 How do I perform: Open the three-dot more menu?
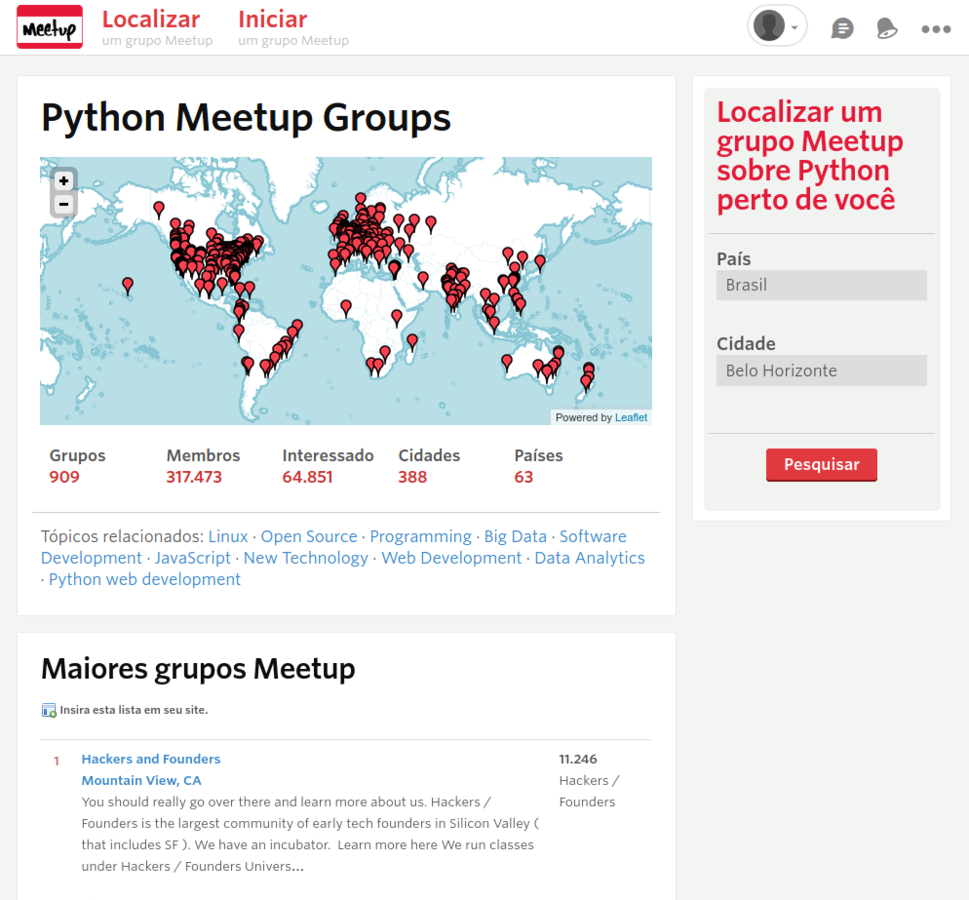pos(936,28)
